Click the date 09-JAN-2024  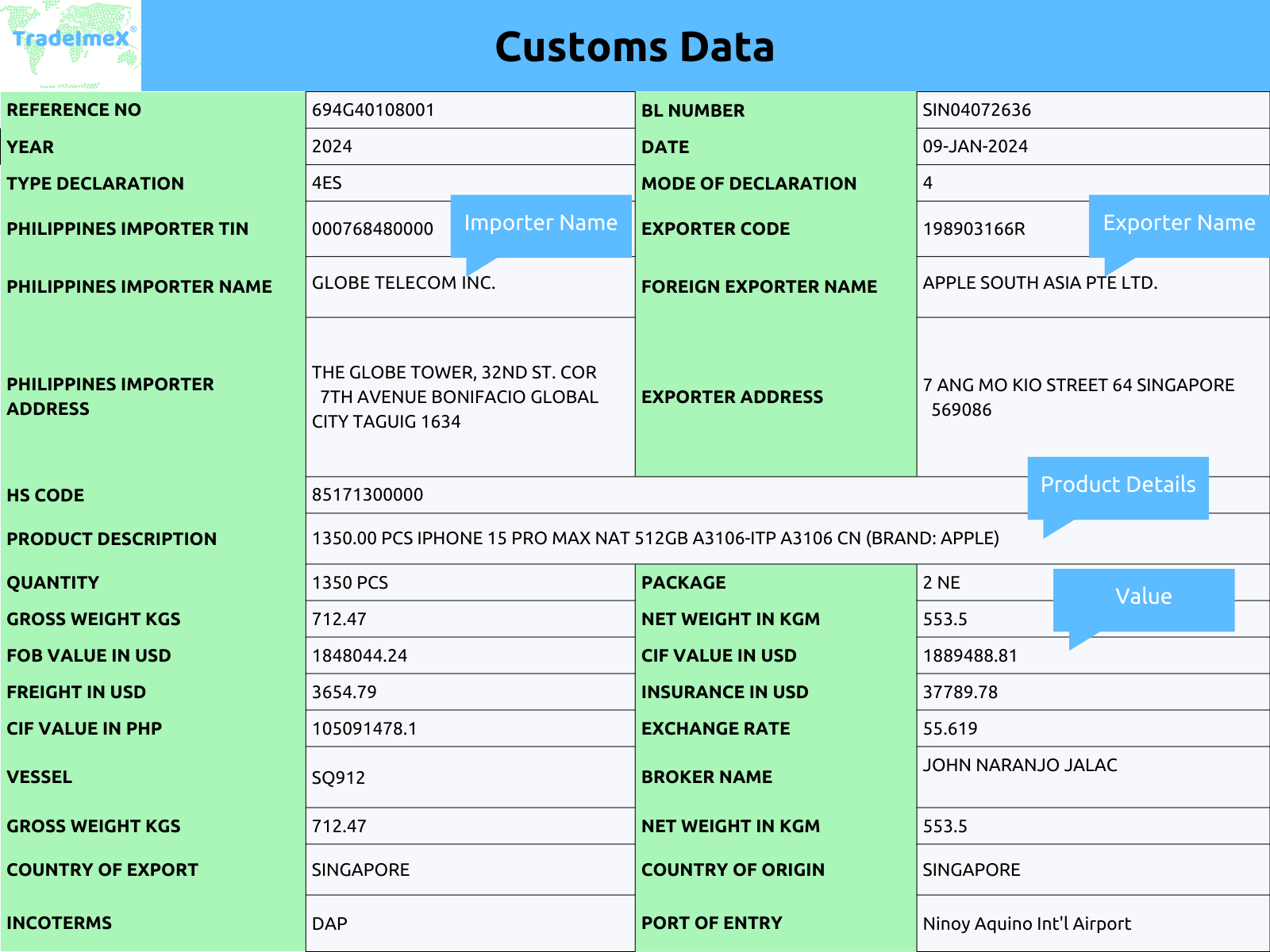pos(975,146)
